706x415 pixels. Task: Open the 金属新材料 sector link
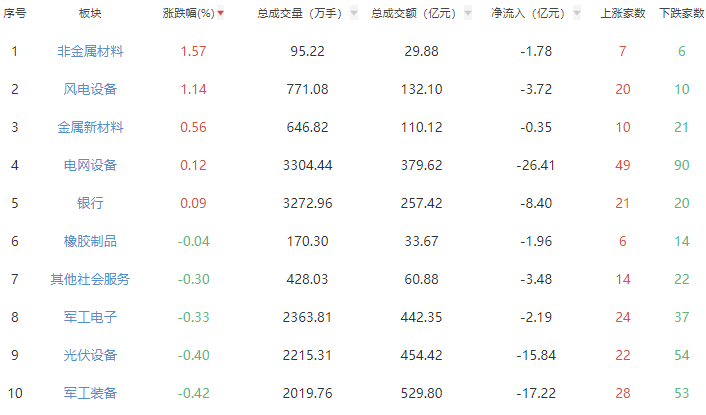pos(90,127)
